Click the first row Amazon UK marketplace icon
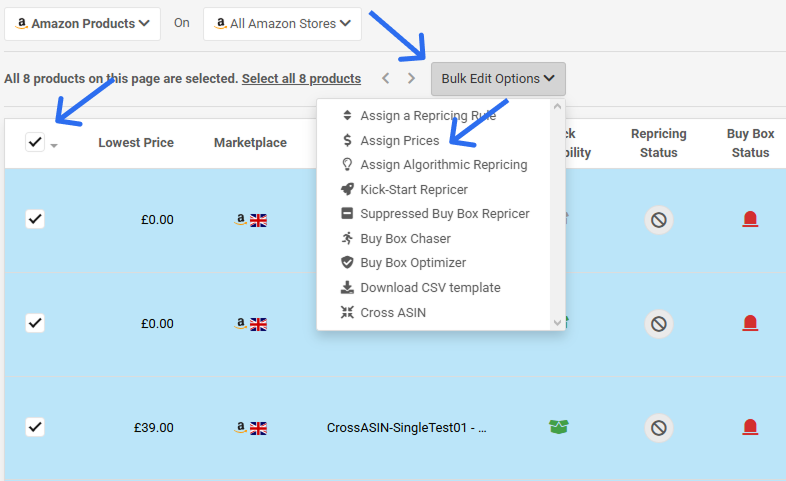Viewport: 786px width, 481px height. click(x=251, y=220)
